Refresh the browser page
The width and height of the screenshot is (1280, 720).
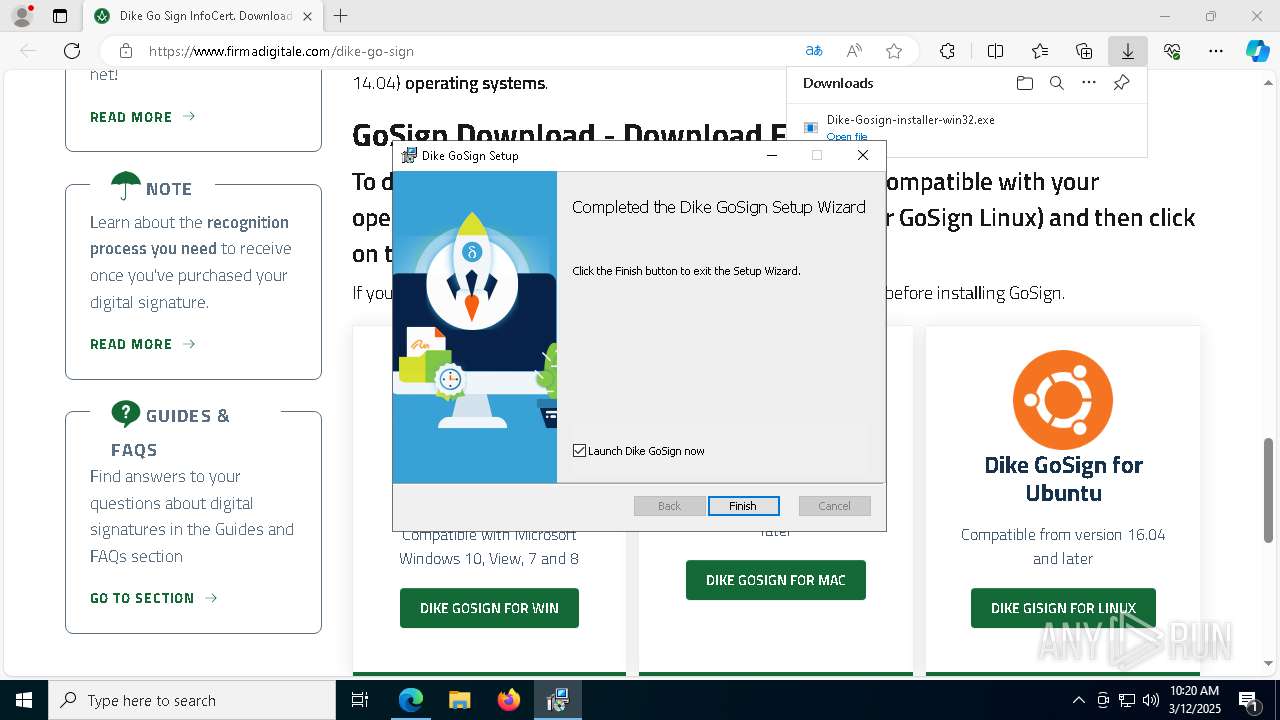pyautogui.click(x=72, y=51)
